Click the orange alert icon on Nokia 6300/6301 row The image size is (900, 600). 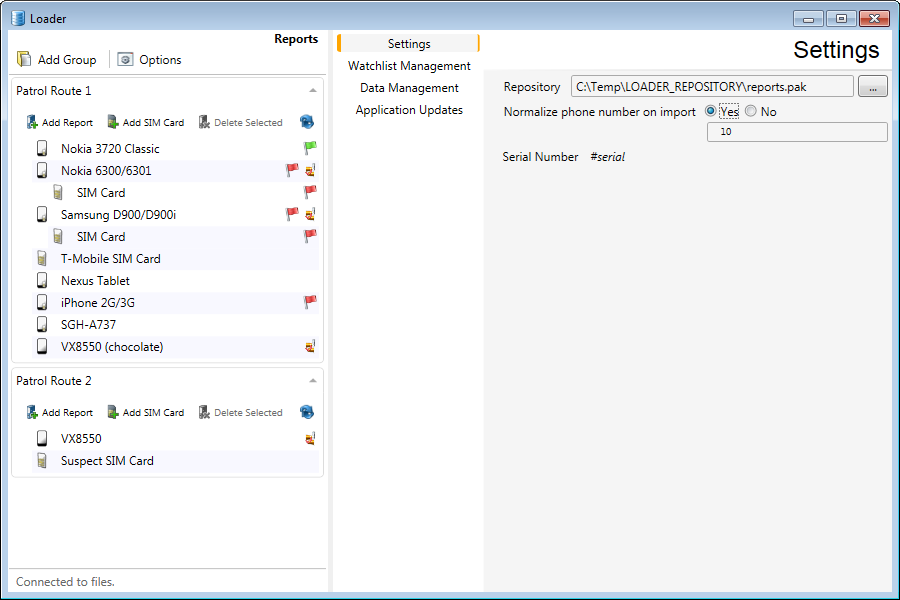pyautogui.click(x=310, y=170)
